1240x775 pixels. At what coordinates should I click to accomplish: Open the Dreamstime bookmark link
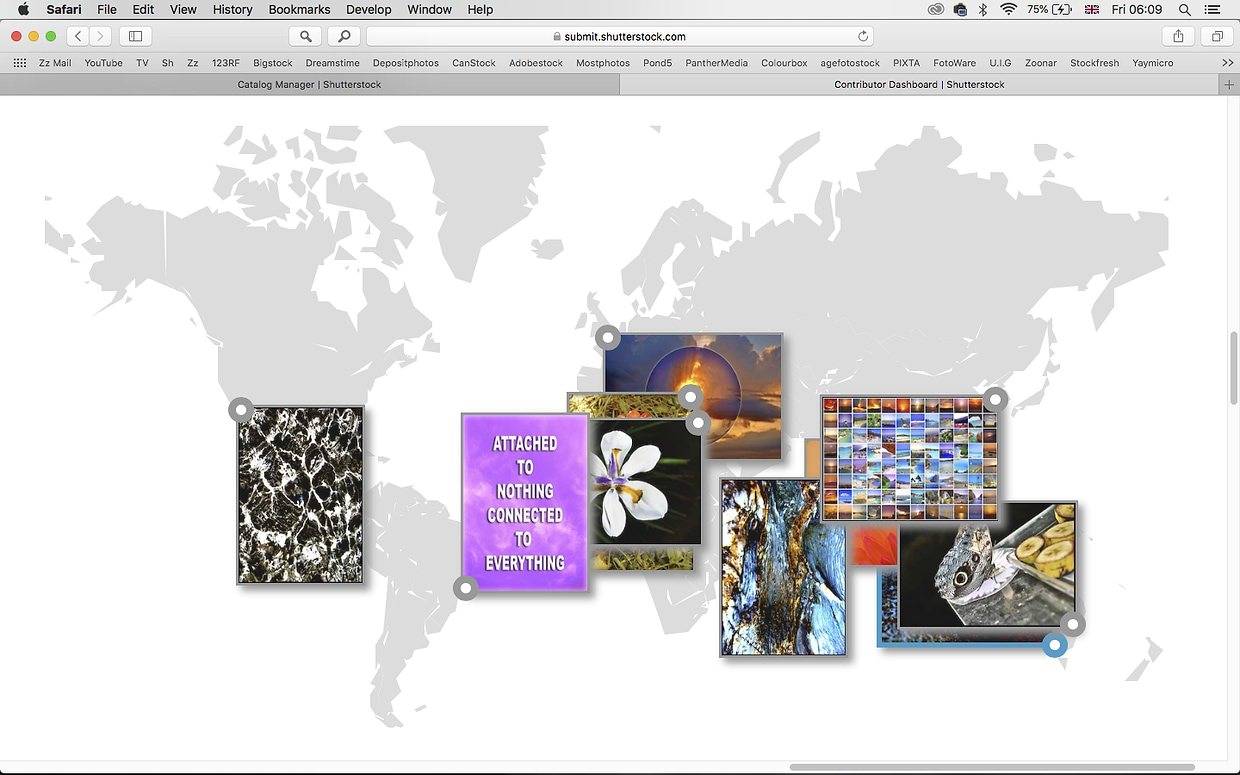coord(332,63)
